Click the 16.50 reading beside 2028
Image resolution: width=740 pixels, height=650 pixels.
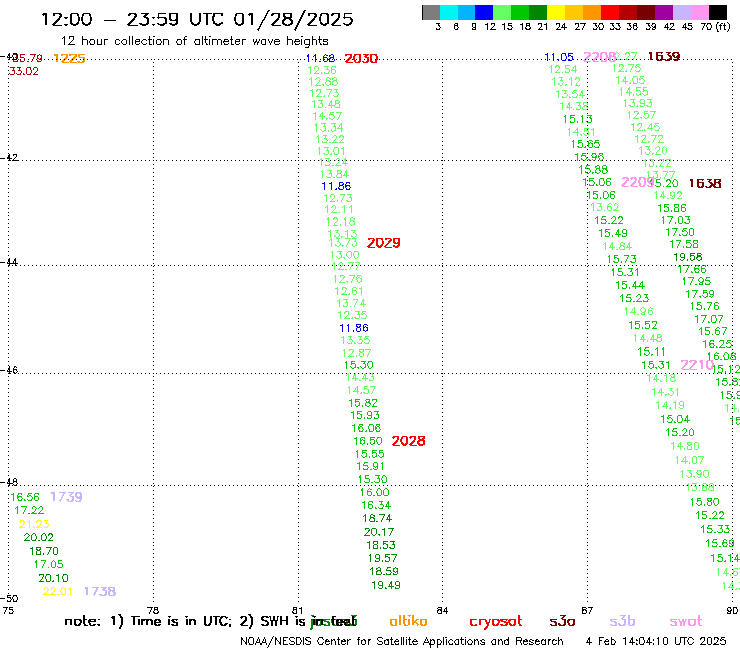pos(368,441)
